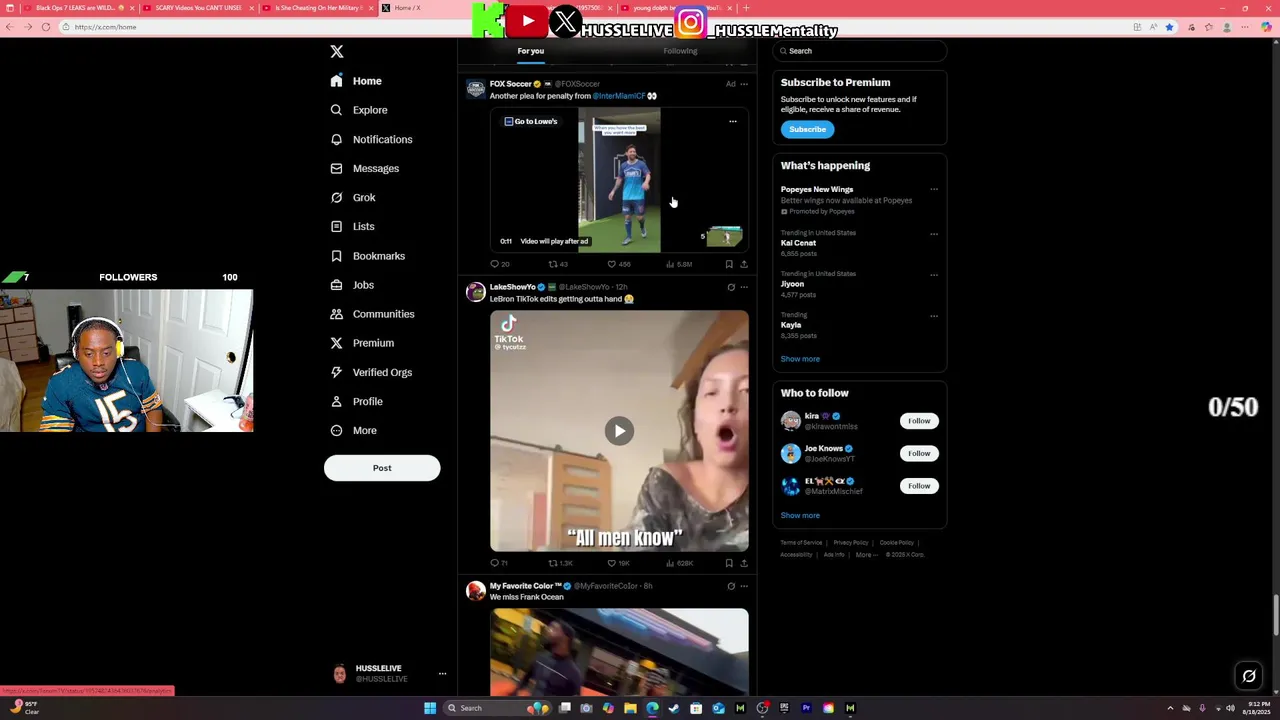
Task: Open more options on My Favorite Color post
Action: pos(743,586)
